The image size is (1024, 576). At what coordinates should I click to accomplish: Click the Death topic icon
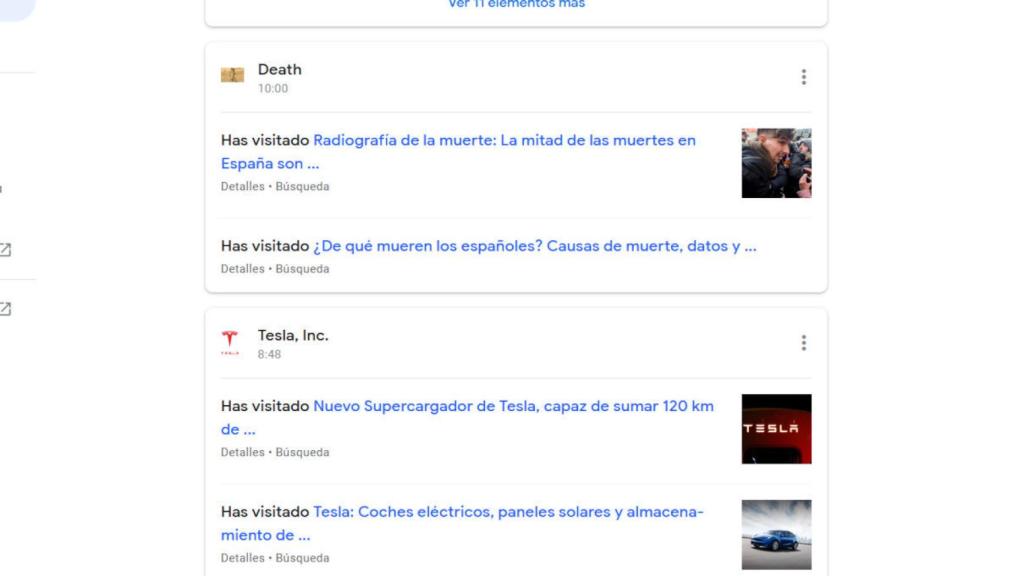point(232,75)
